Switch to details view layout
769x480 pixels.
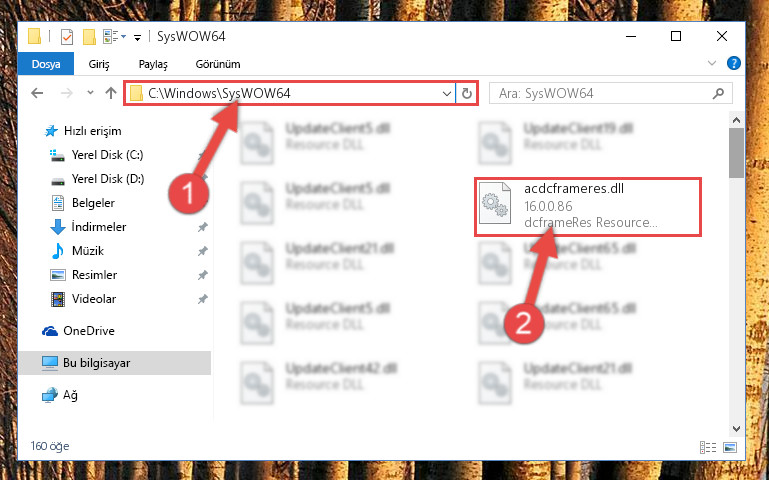[708, 447]
